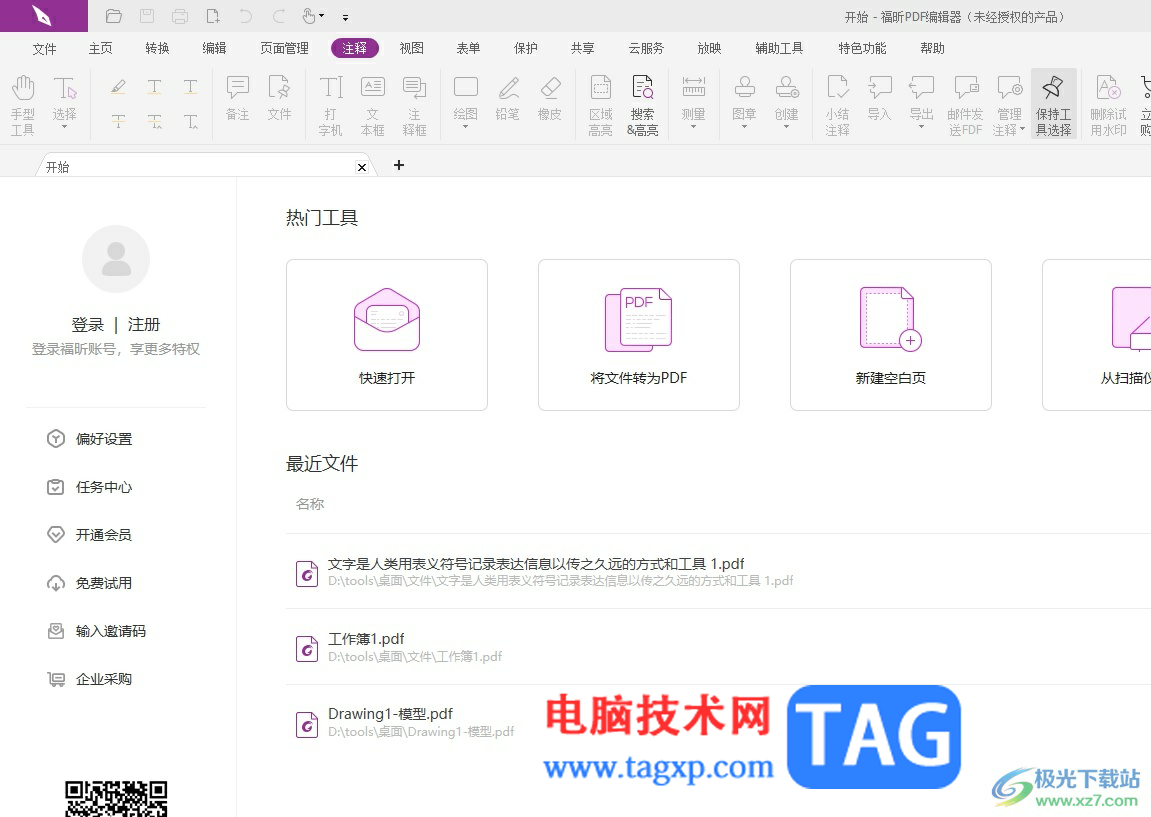
Task: Switch to Home (主页) tab
Action: (x=101, y=48)
